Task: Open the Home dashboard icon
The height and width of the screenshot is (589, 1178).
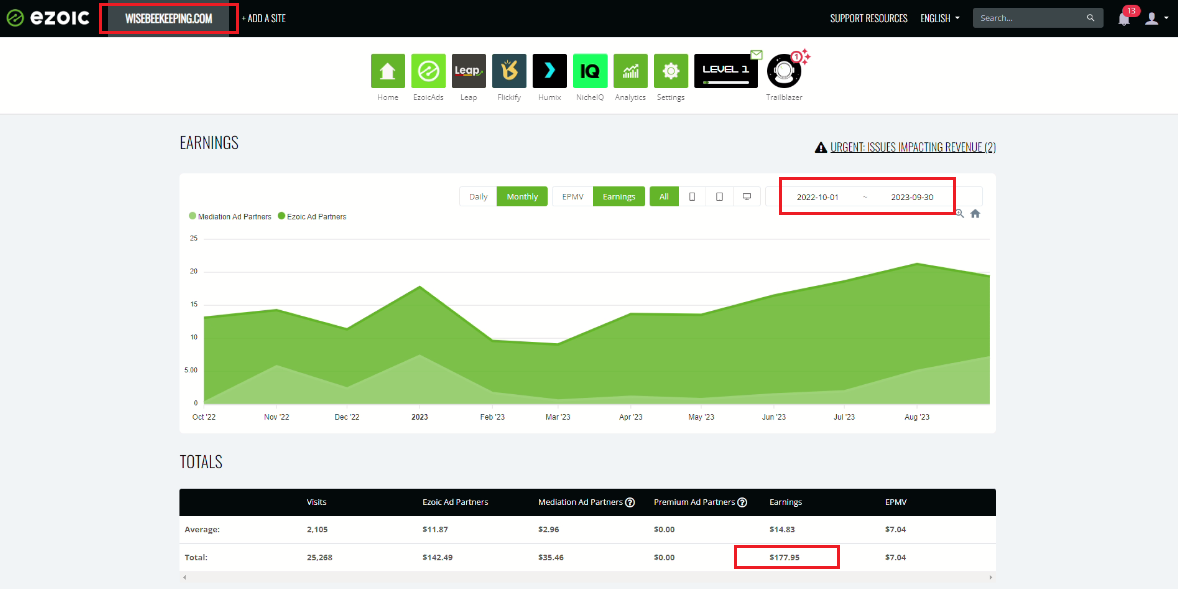Action: tap(388, 71)
